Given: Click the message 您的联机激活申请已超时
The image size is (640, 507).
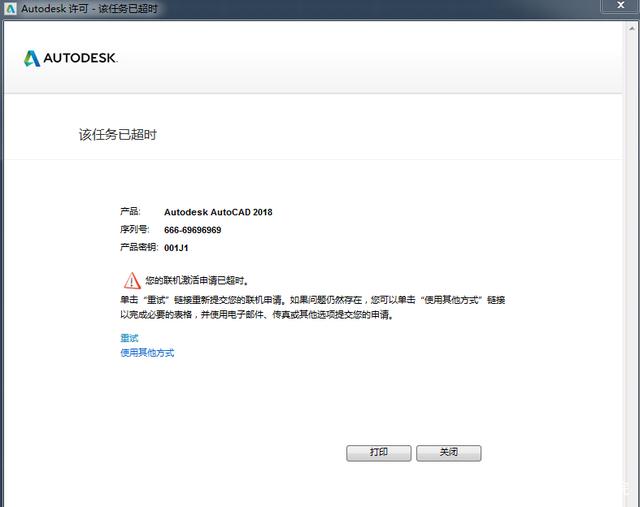Looking at the screenshot, I should click(197, 280).
